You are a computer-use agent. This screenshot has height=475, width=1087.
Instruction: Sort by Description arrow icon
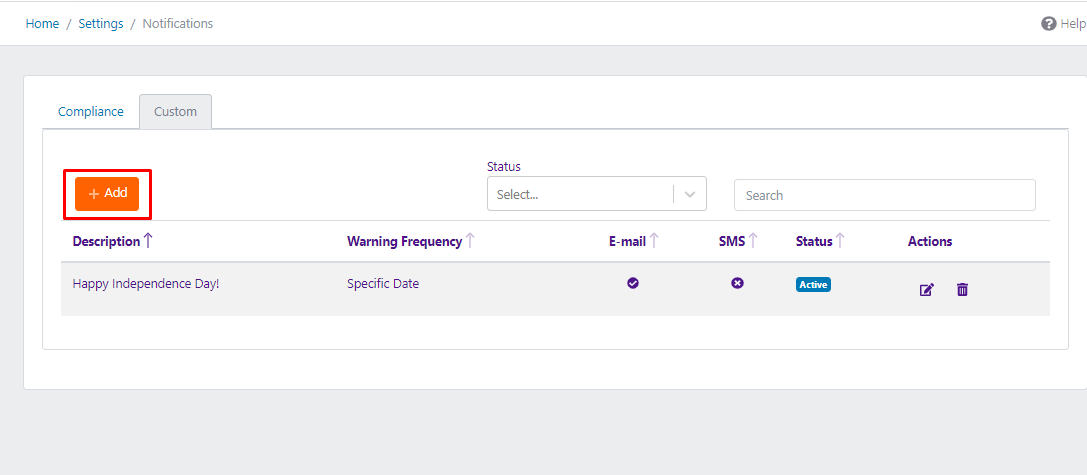pyautogui.click(x=149, y=241)
